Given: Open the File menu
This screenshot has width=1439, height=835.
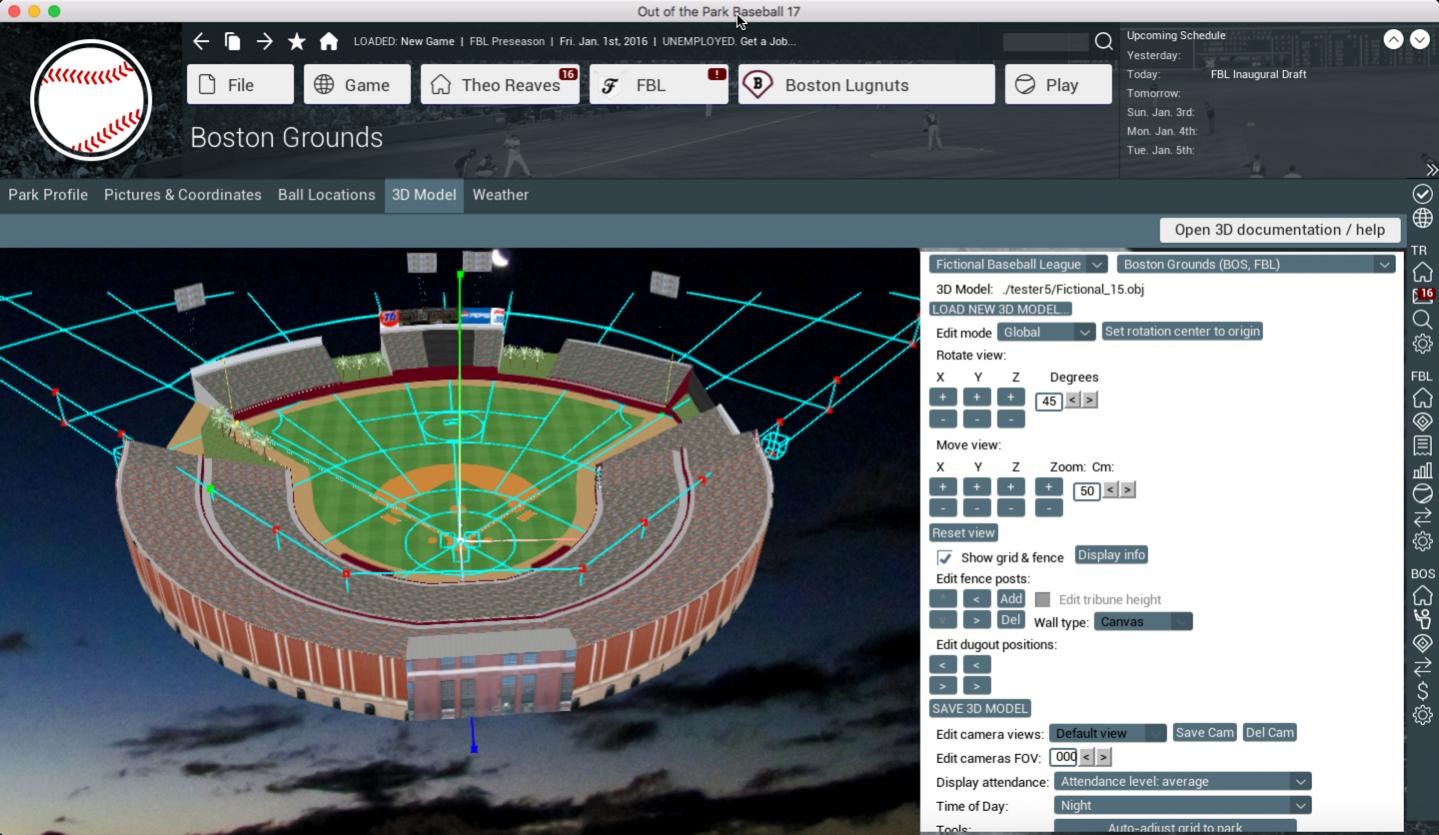Looking at the screenshot, I should tap(240, 85).
